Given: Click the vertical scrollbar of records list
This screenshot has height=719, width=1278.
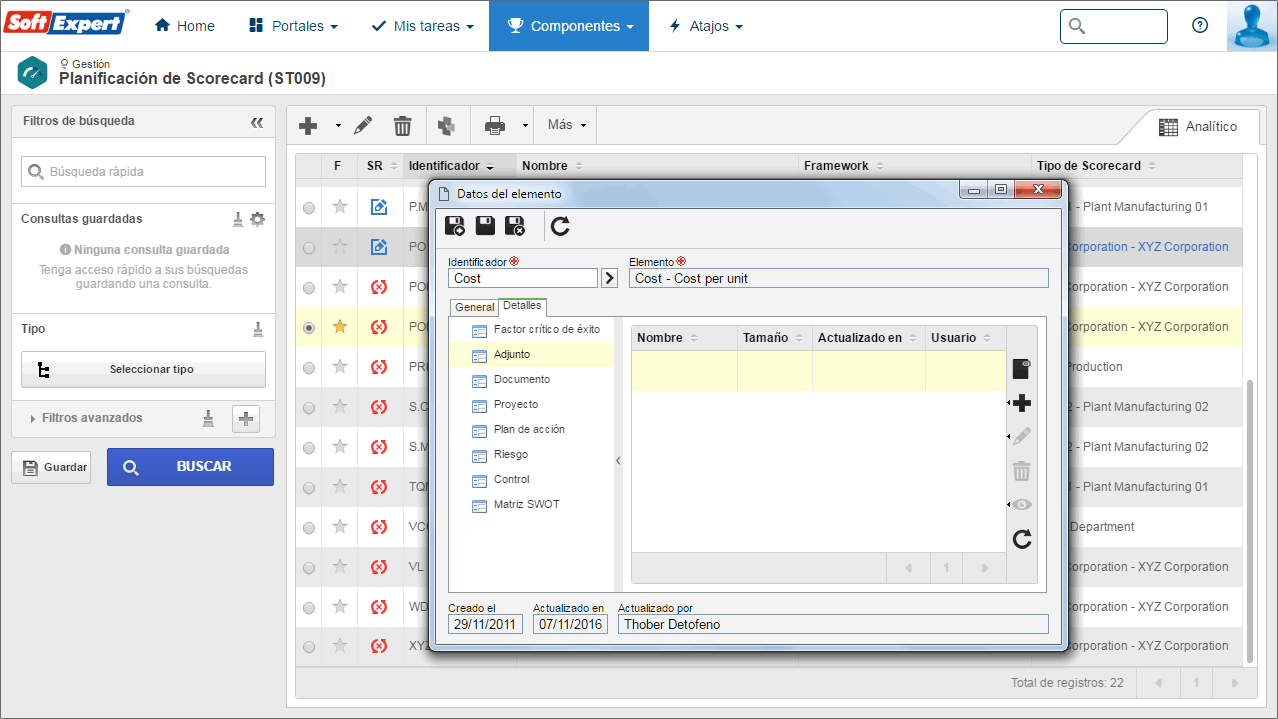Looking at the screenshot, I should point(1250,520).
